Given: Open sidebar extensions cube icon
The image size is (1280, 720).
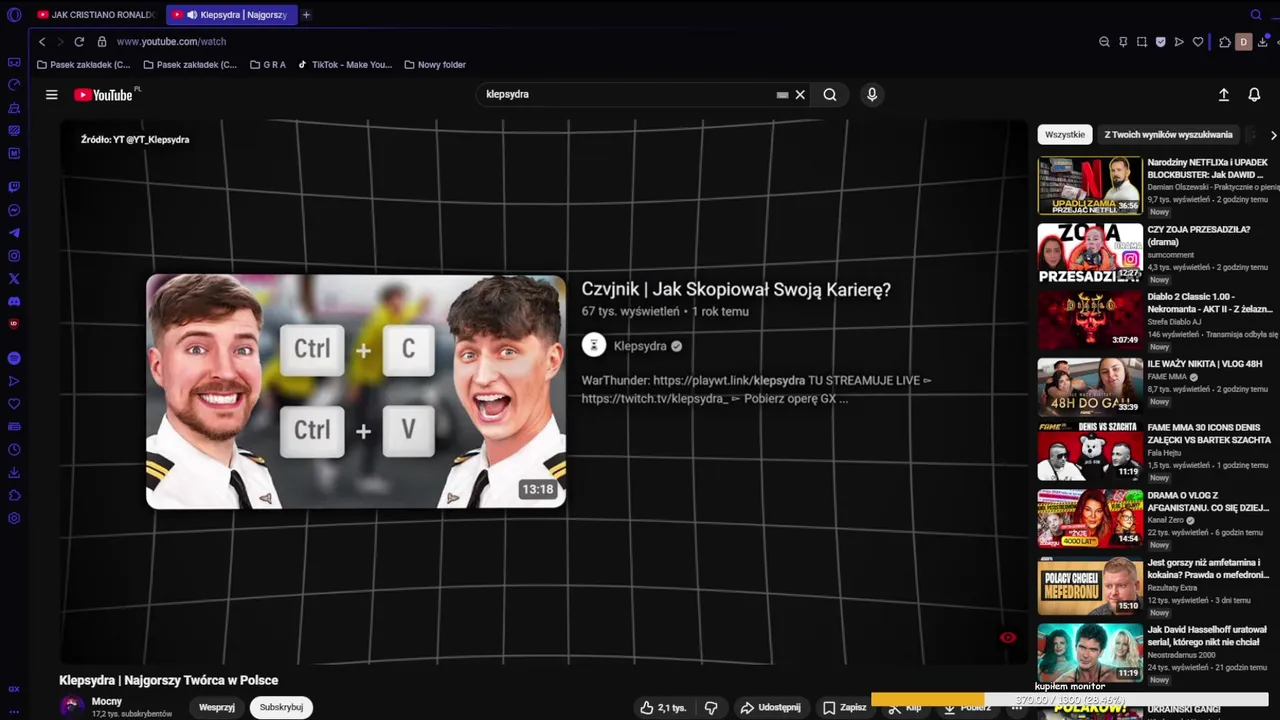Looking at the screenshot, I should tap(14, 495).
